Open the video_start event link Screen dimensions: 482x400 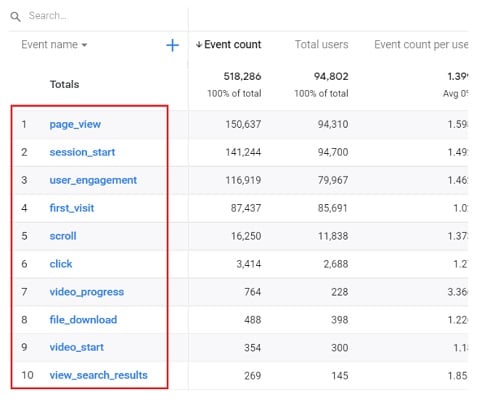(x=76, y=347)
